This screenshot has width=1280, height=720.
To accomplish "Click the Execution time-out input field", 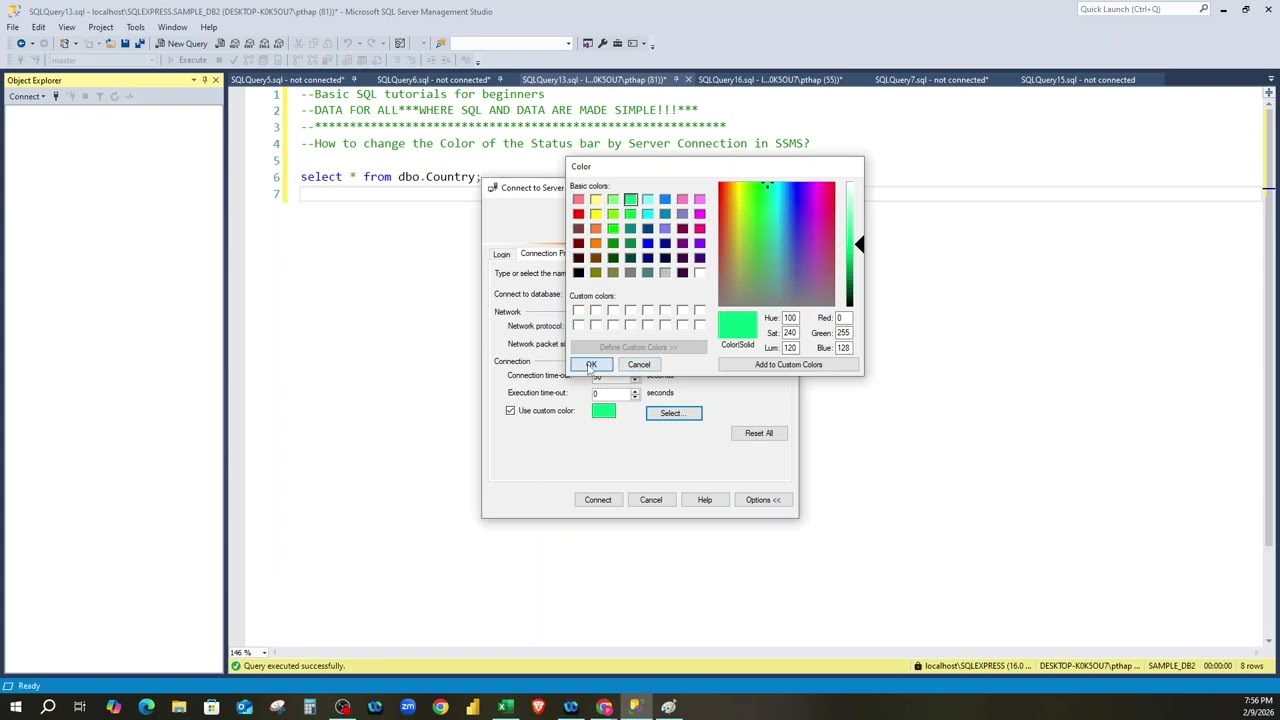I will tap(610, 393).
